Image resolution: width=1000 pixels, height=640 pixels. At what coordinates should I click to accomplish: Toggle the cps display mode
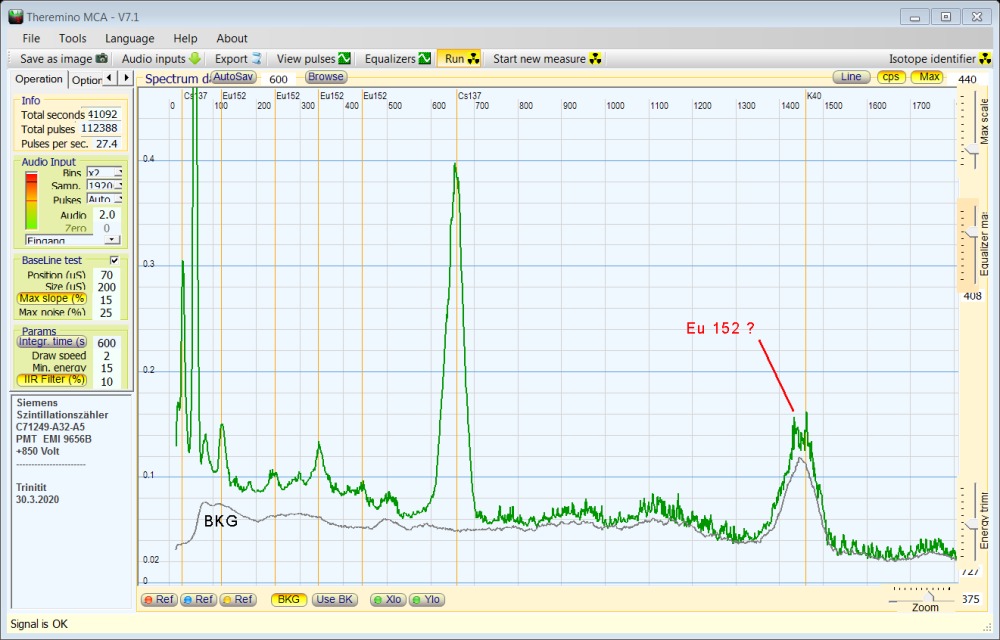(x=890, y=77)
